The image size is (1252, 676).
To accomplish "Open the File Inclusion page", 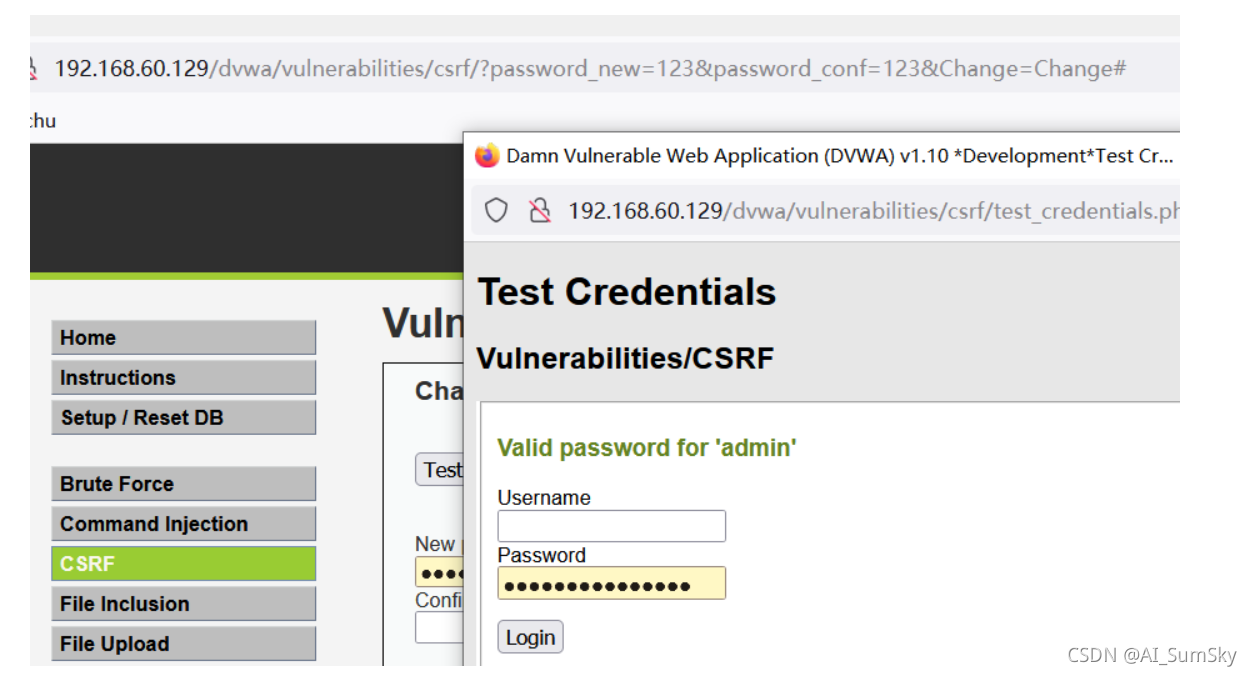I will click(x=184, y=604).
